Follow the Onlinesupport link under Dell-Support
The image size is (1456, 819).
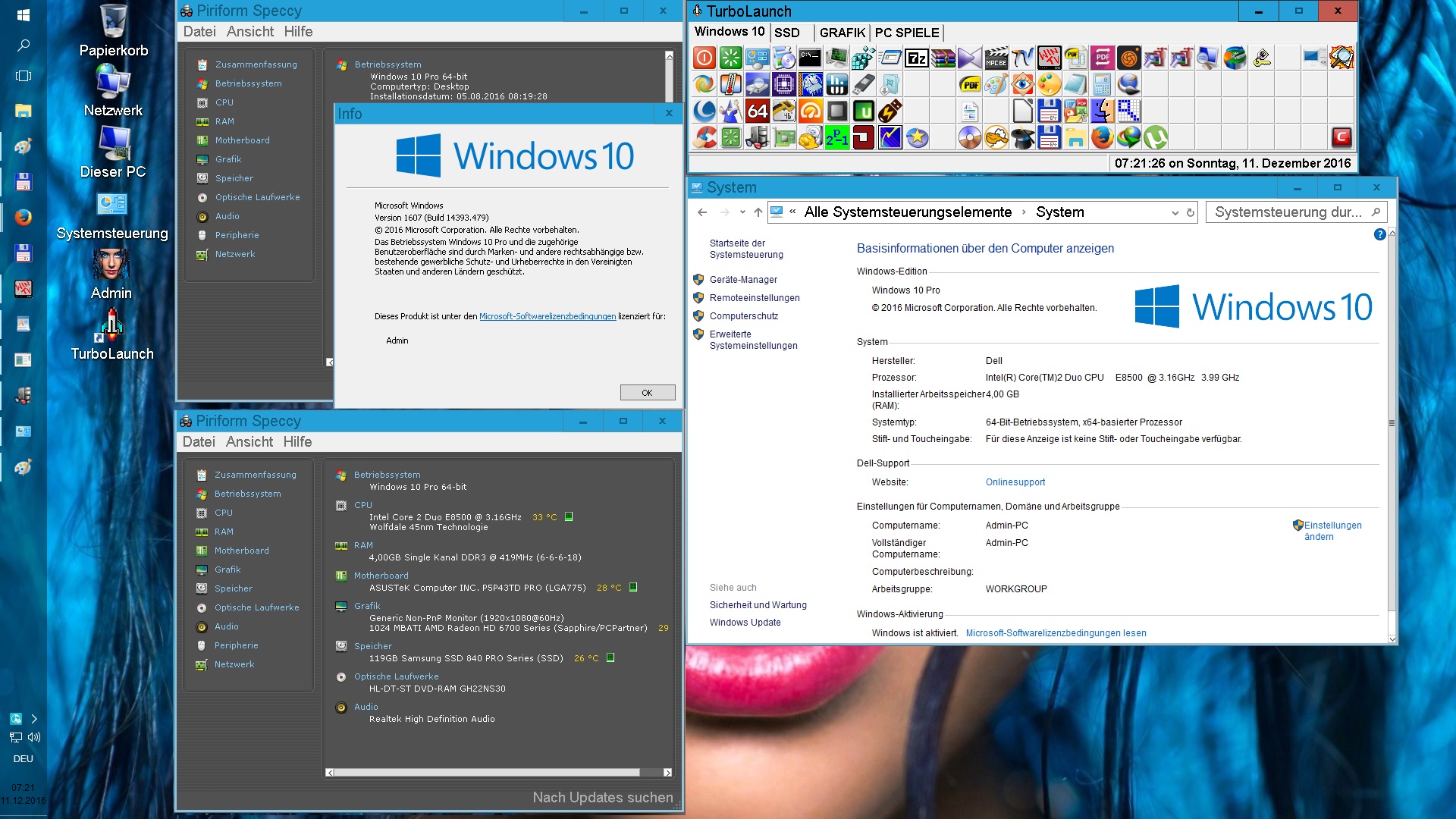click(1015, 482)
